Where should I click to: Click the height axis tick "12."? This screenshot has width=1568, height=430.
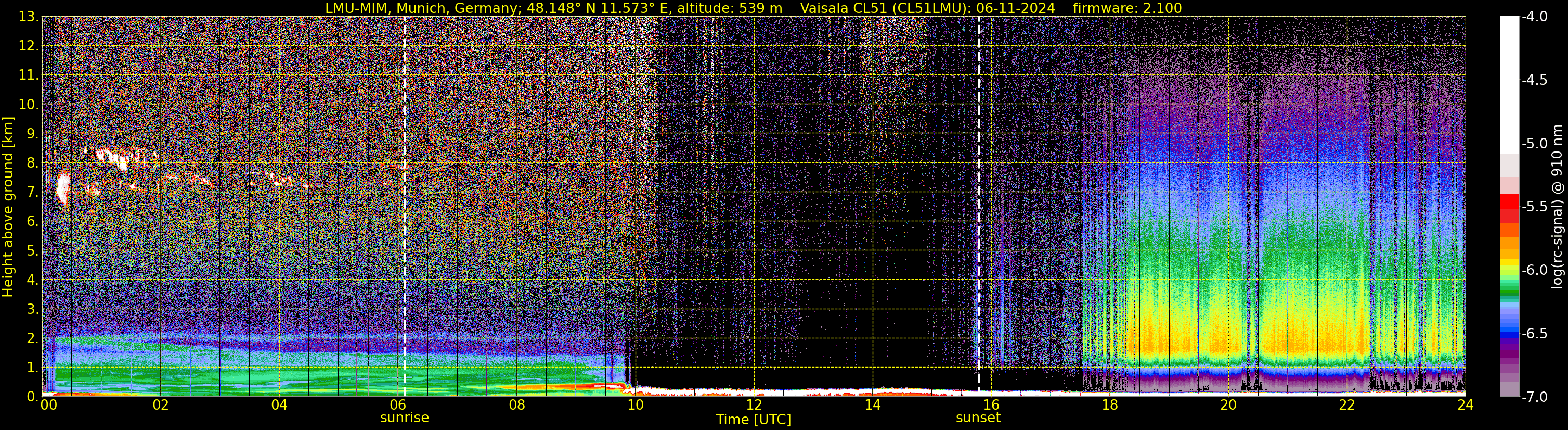pyautogui.click(x=29, y=46)
